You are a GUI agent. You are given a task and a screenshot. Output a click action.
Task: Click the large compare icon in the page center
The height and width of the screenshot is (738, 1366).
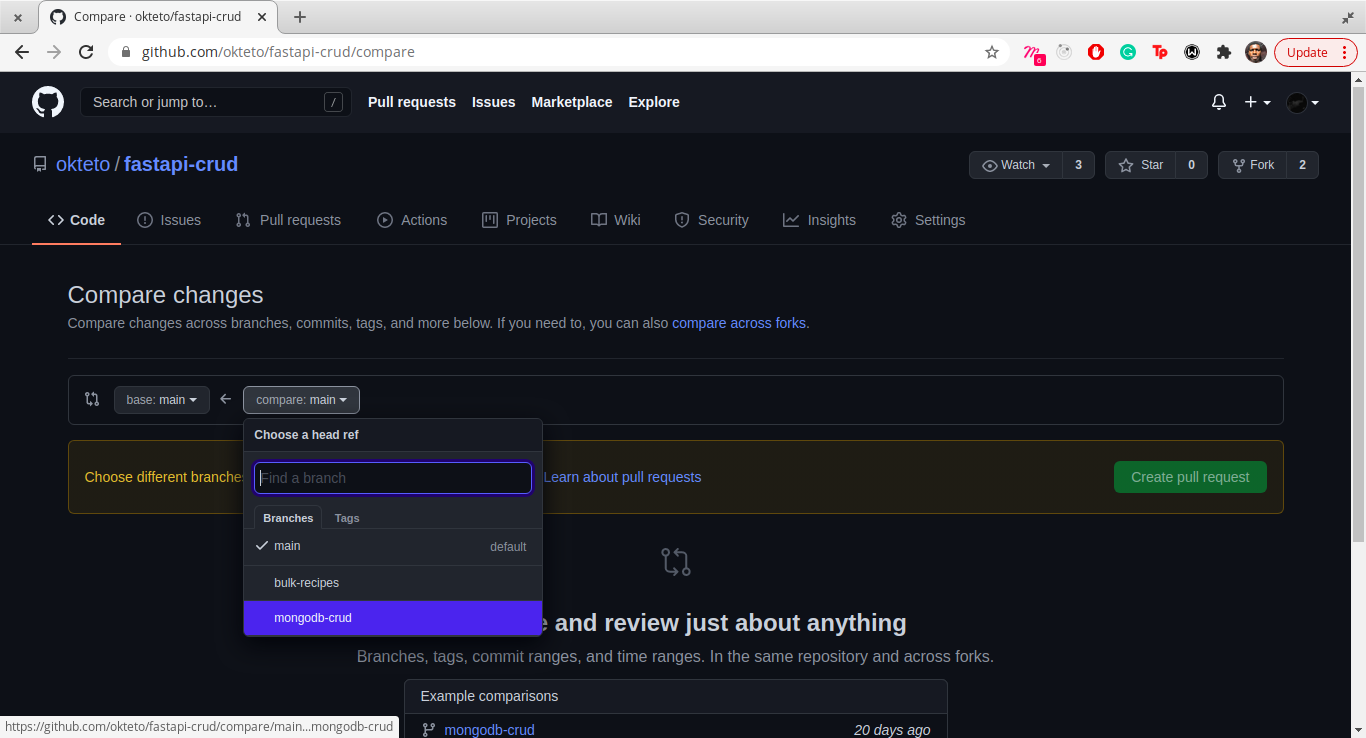coord(676,561)
